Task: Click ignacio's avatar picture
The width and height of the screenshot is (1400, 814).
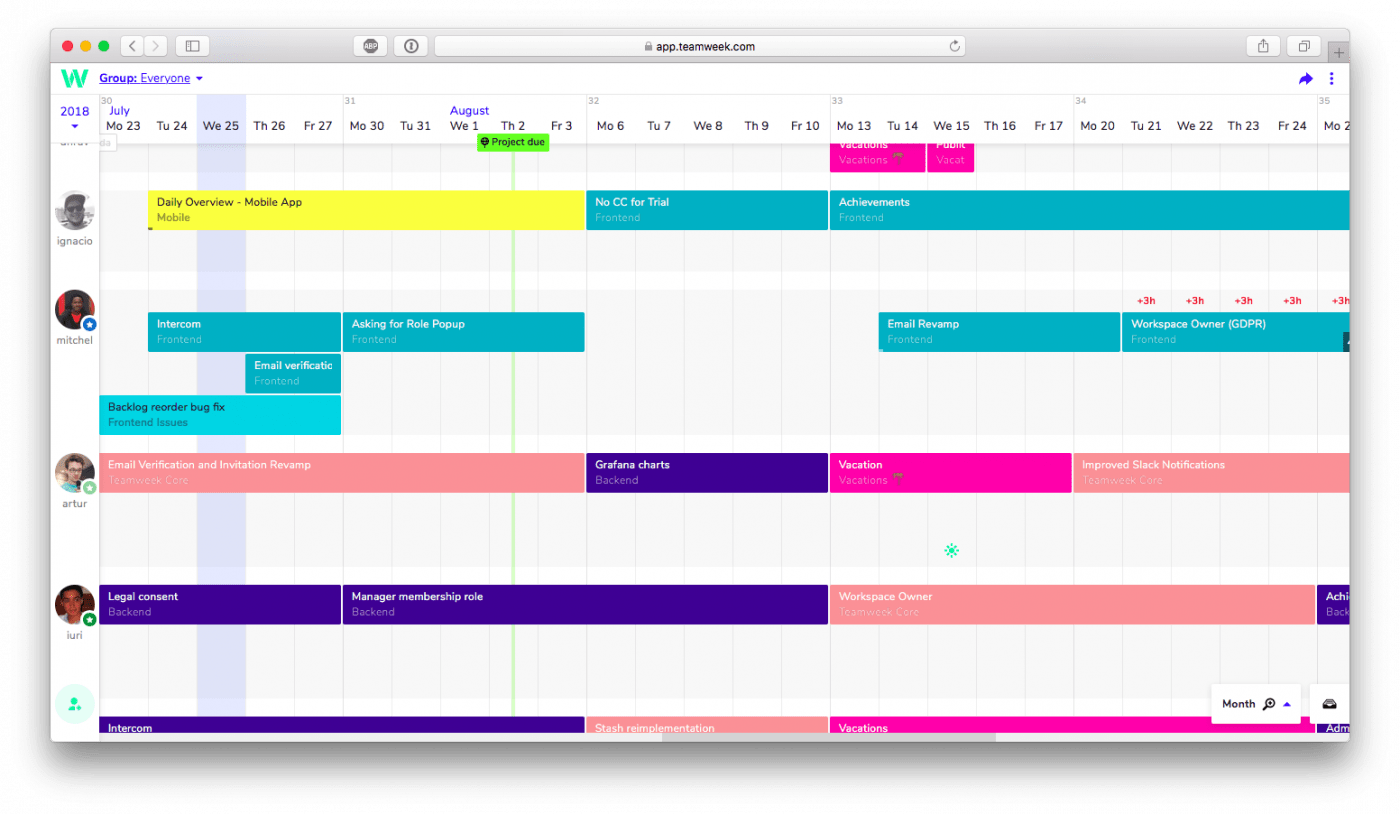Action: [x=74, y=211]
